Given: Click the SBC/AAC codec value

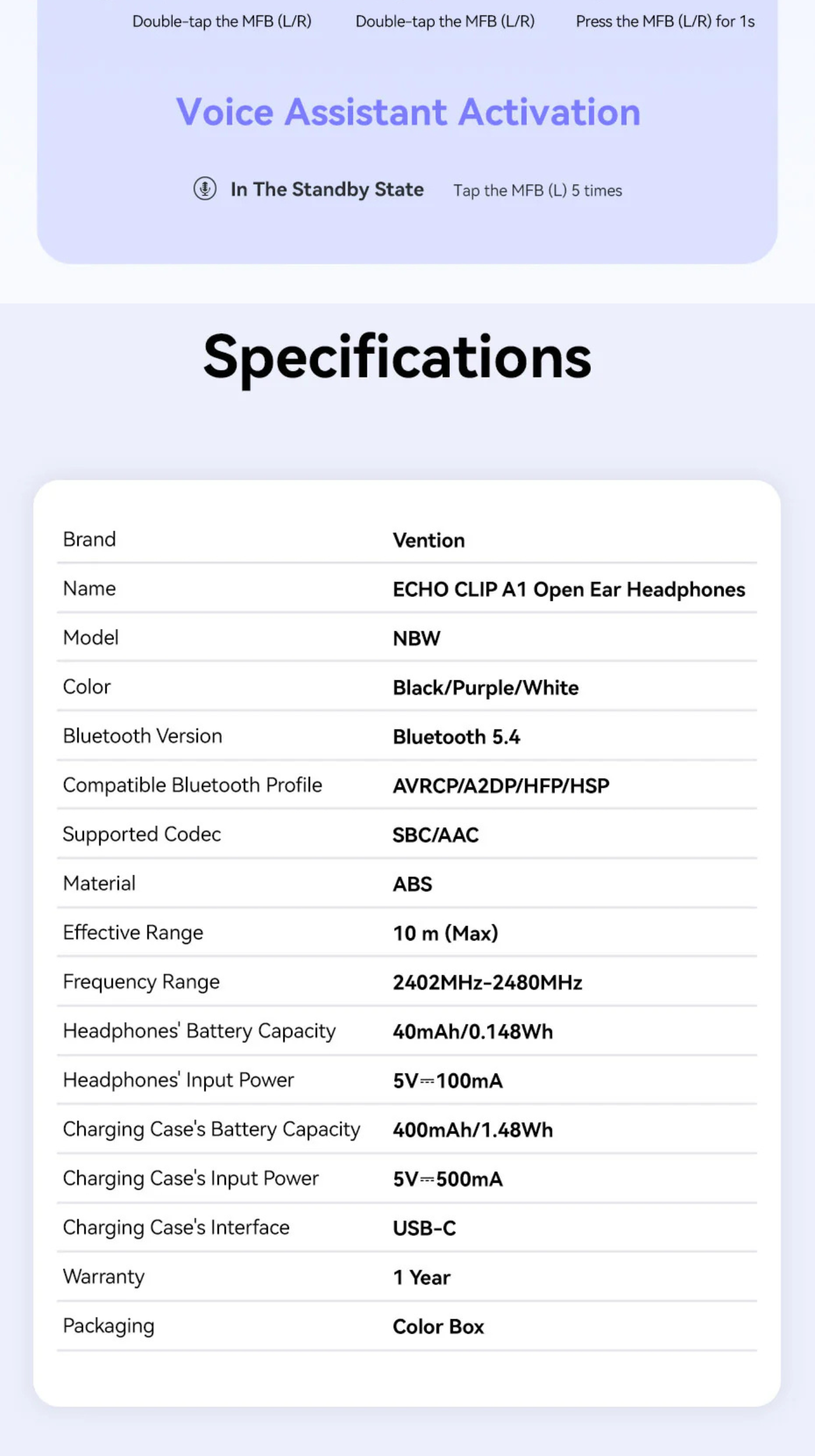Looking at the screenshot, I should point(435,835).
